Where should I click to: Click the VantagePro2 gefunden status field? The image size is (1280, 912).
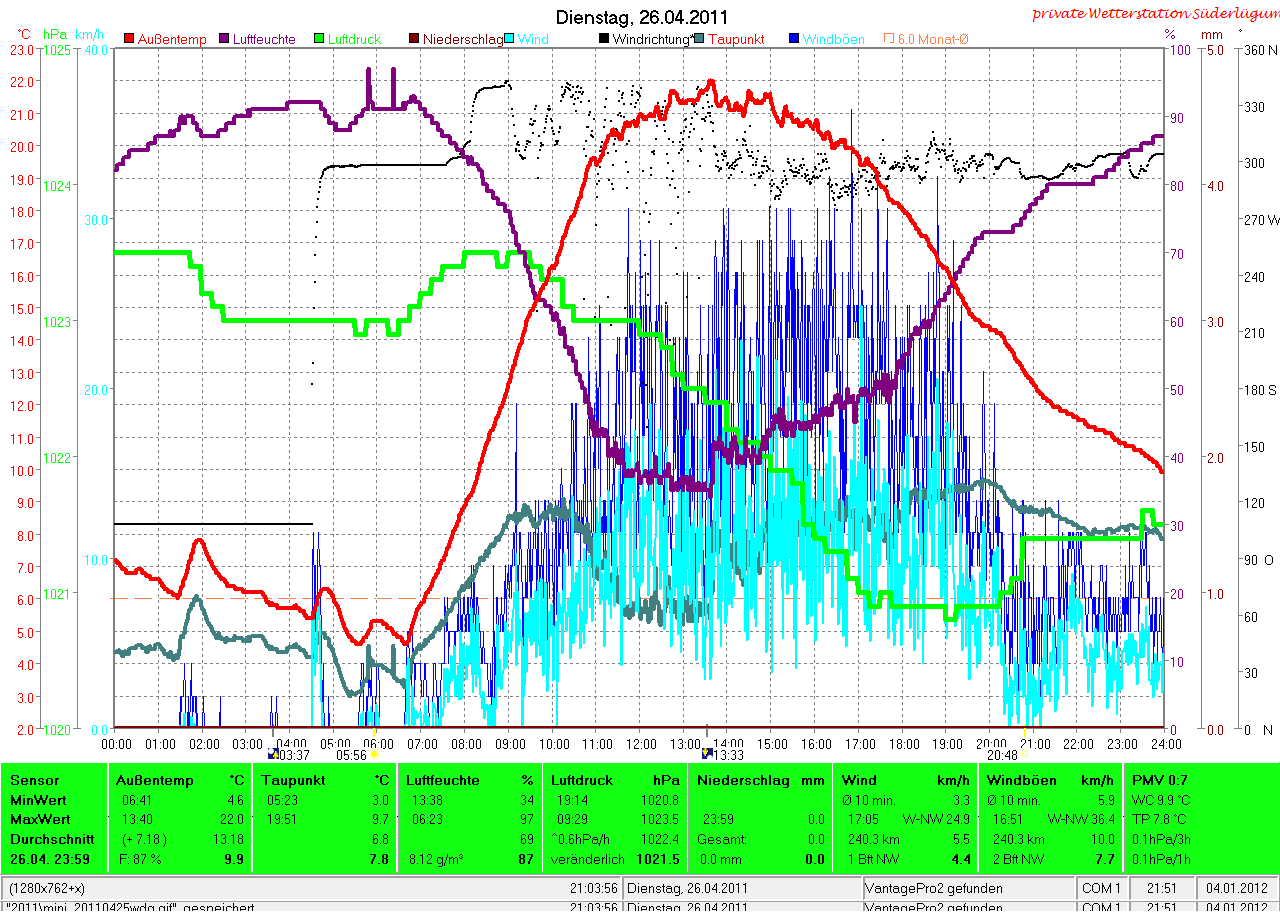coord(935,888)
